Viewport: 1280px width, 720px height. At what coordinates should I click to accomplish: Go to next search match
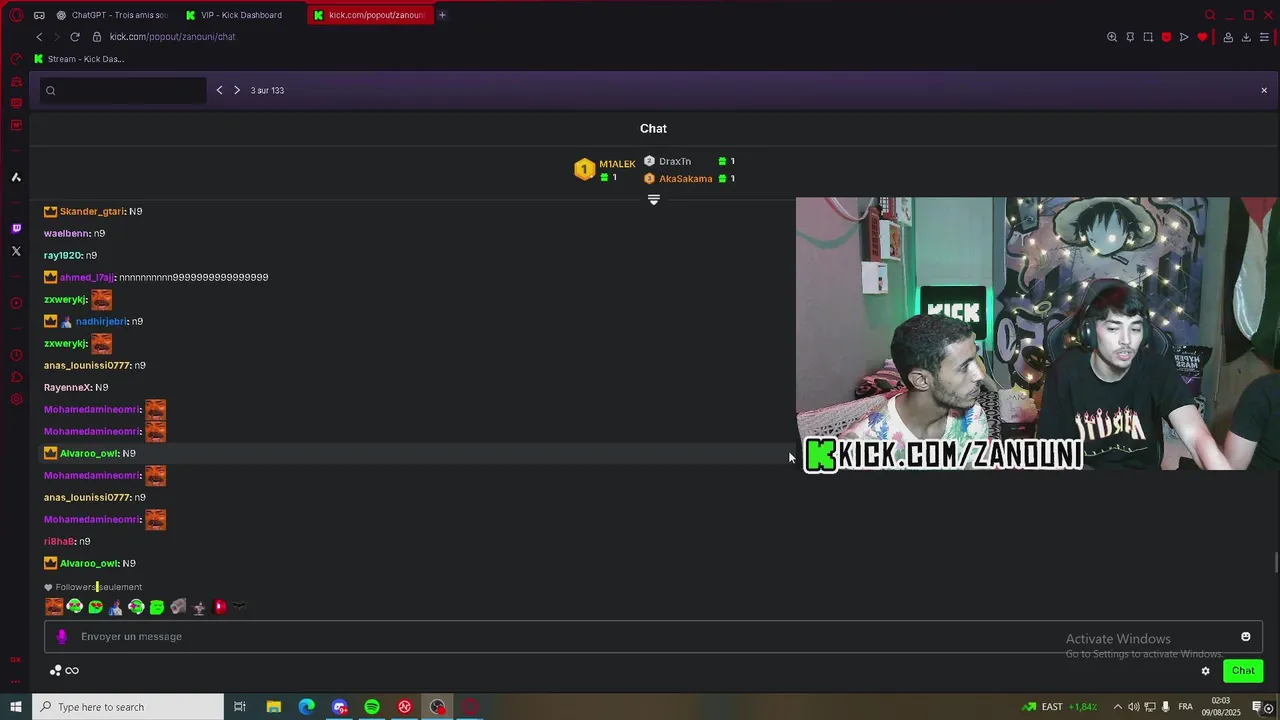(237, 90)
